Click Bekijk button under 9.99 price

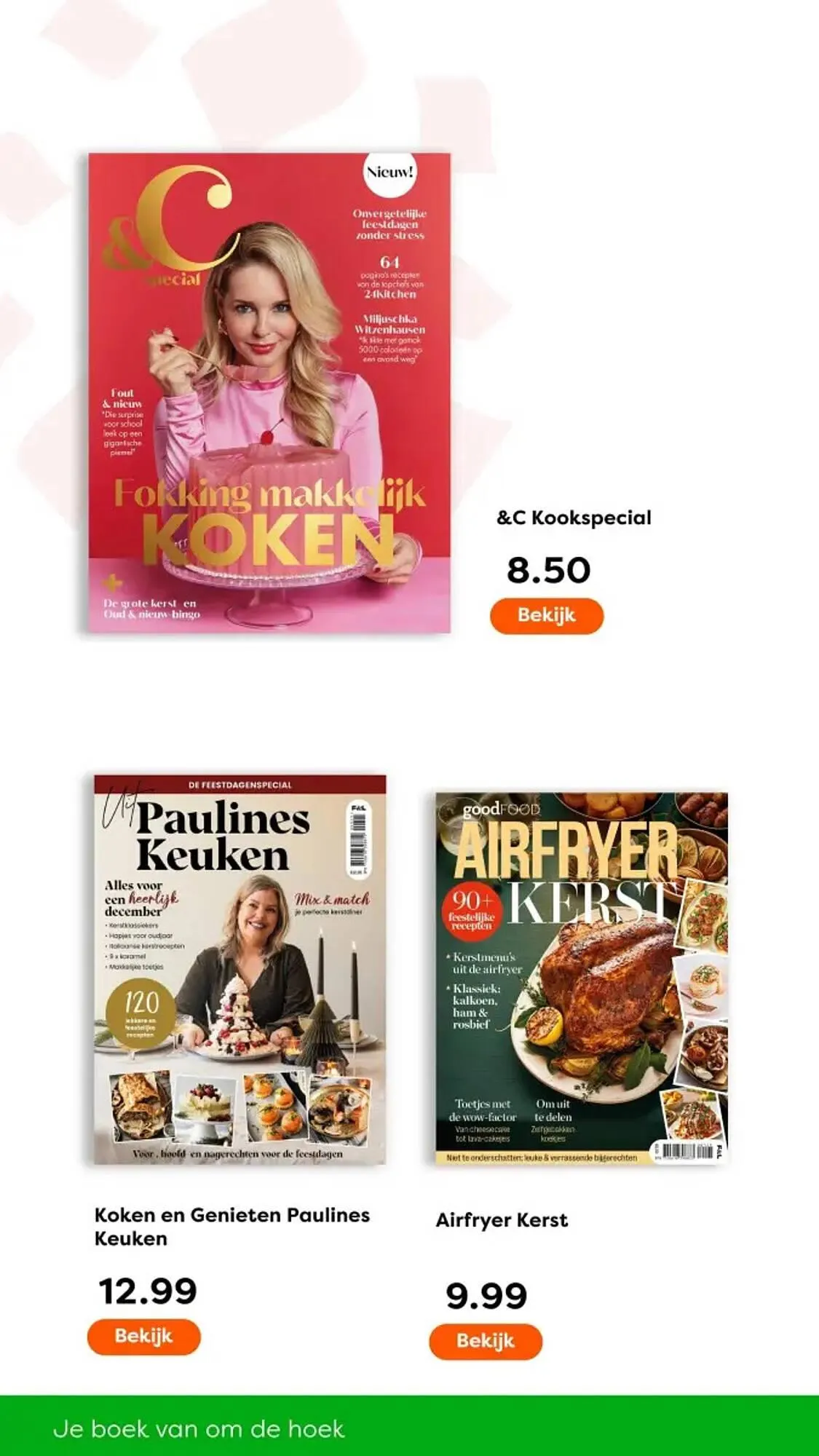[486, 1341]
